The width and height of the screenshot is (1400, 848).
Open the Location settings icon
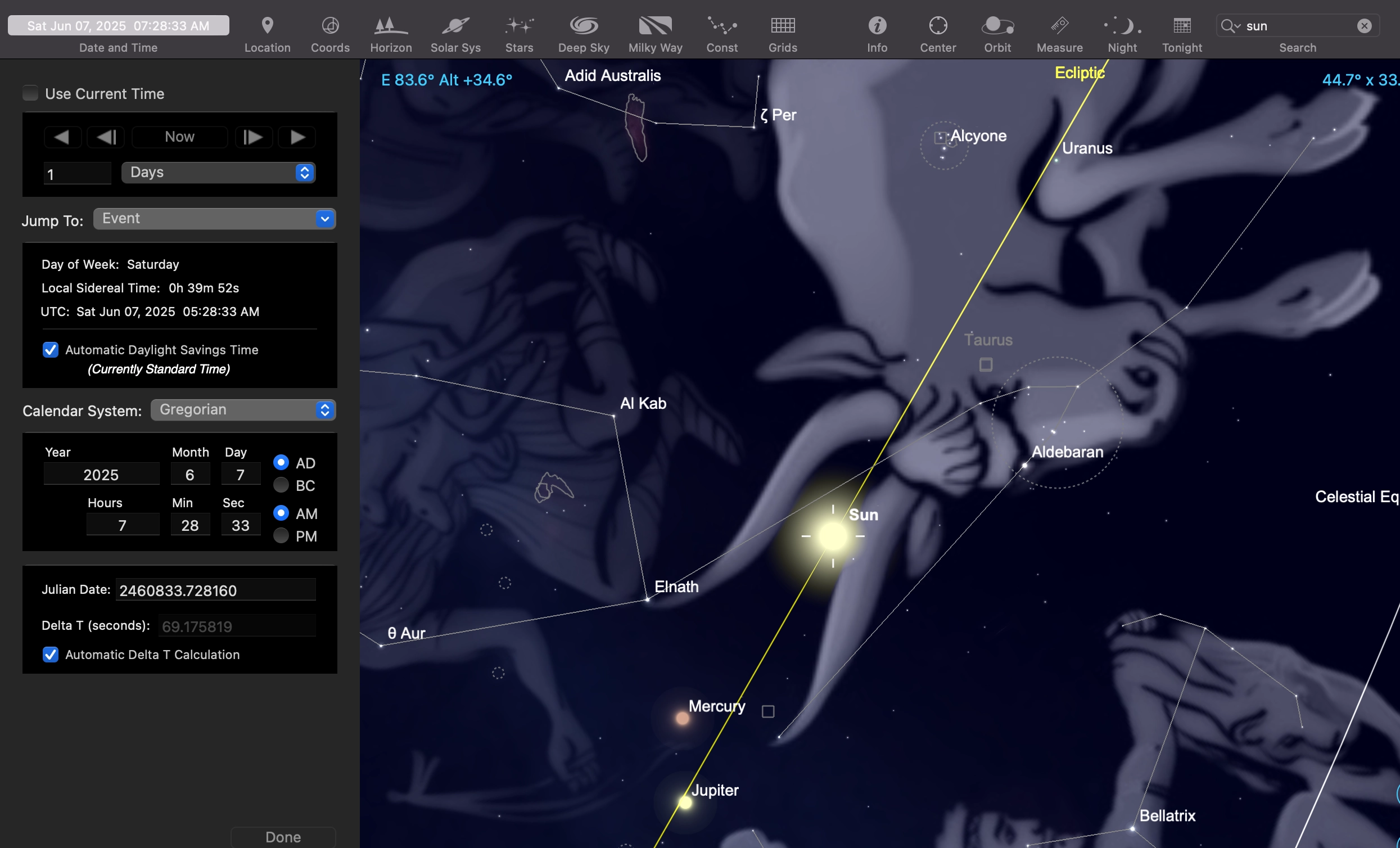click(267, 25)
